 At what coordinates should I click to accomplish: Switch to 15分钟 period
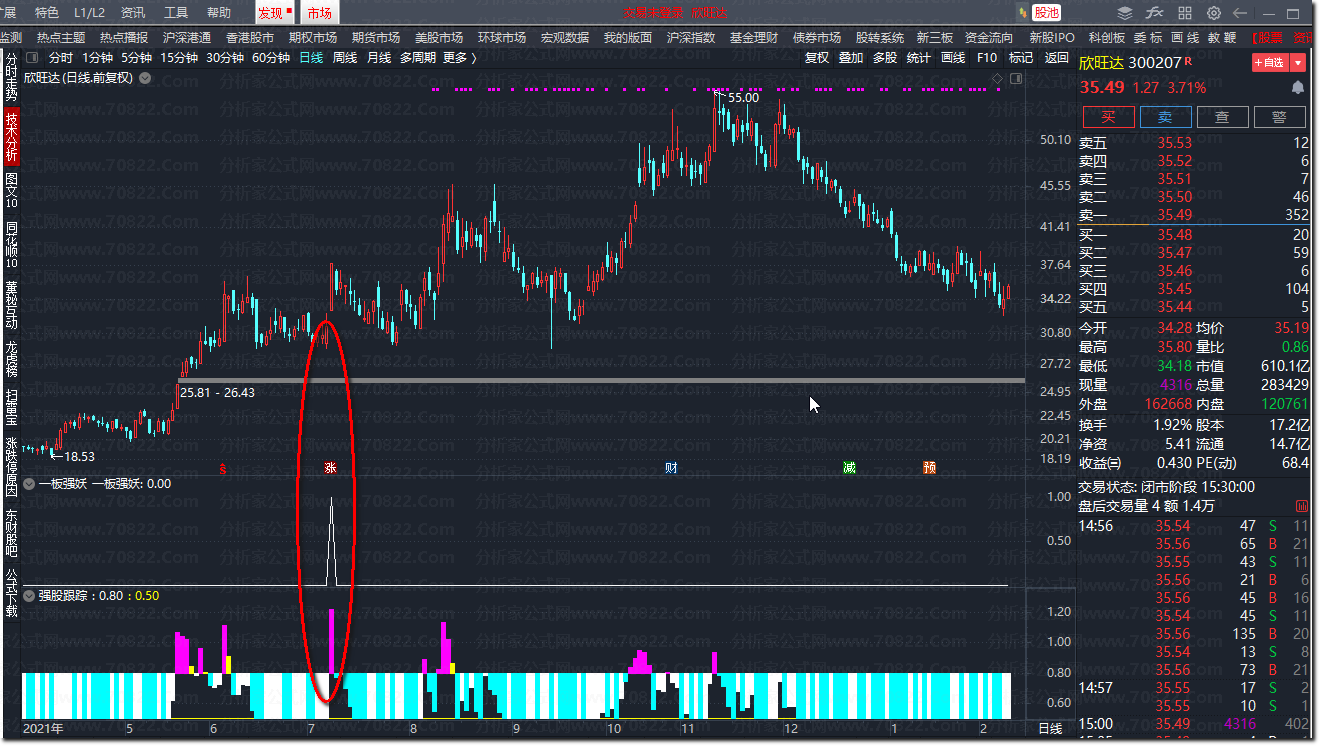click(x=179, y=58)
